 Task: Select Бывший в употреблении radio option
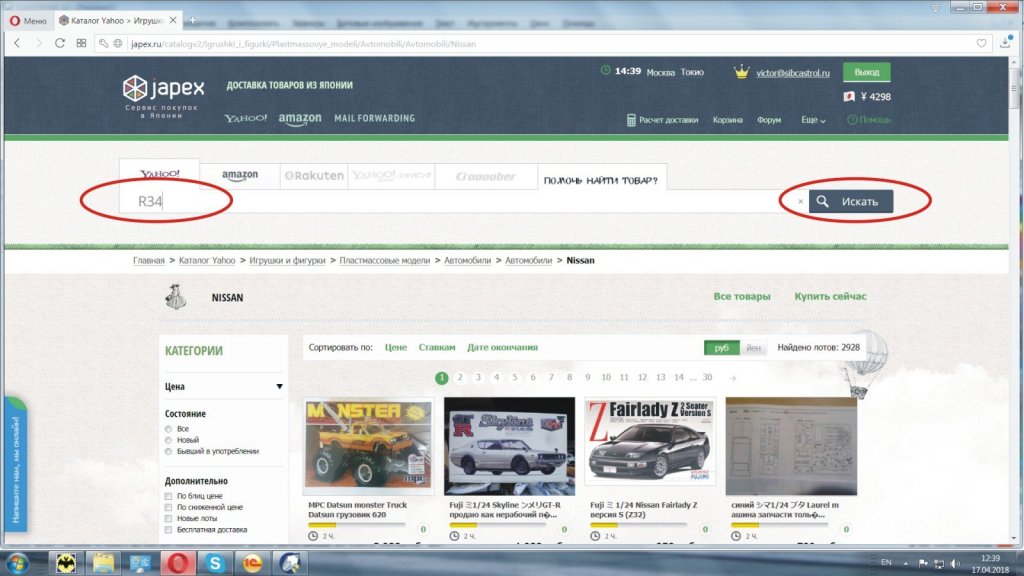pos(168,451)
